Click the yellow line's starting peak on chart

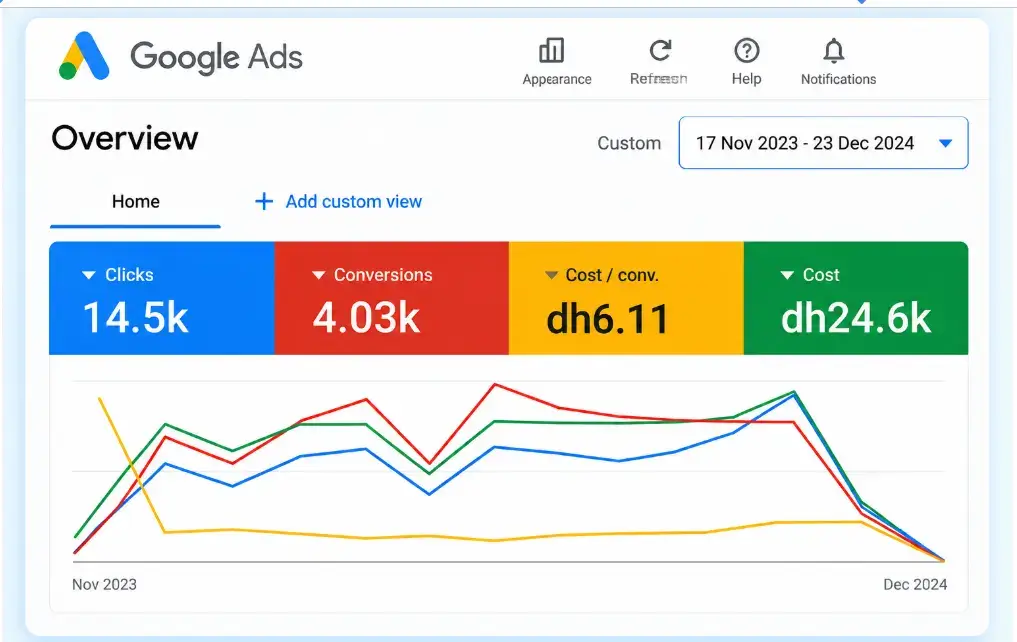[99, 398]
